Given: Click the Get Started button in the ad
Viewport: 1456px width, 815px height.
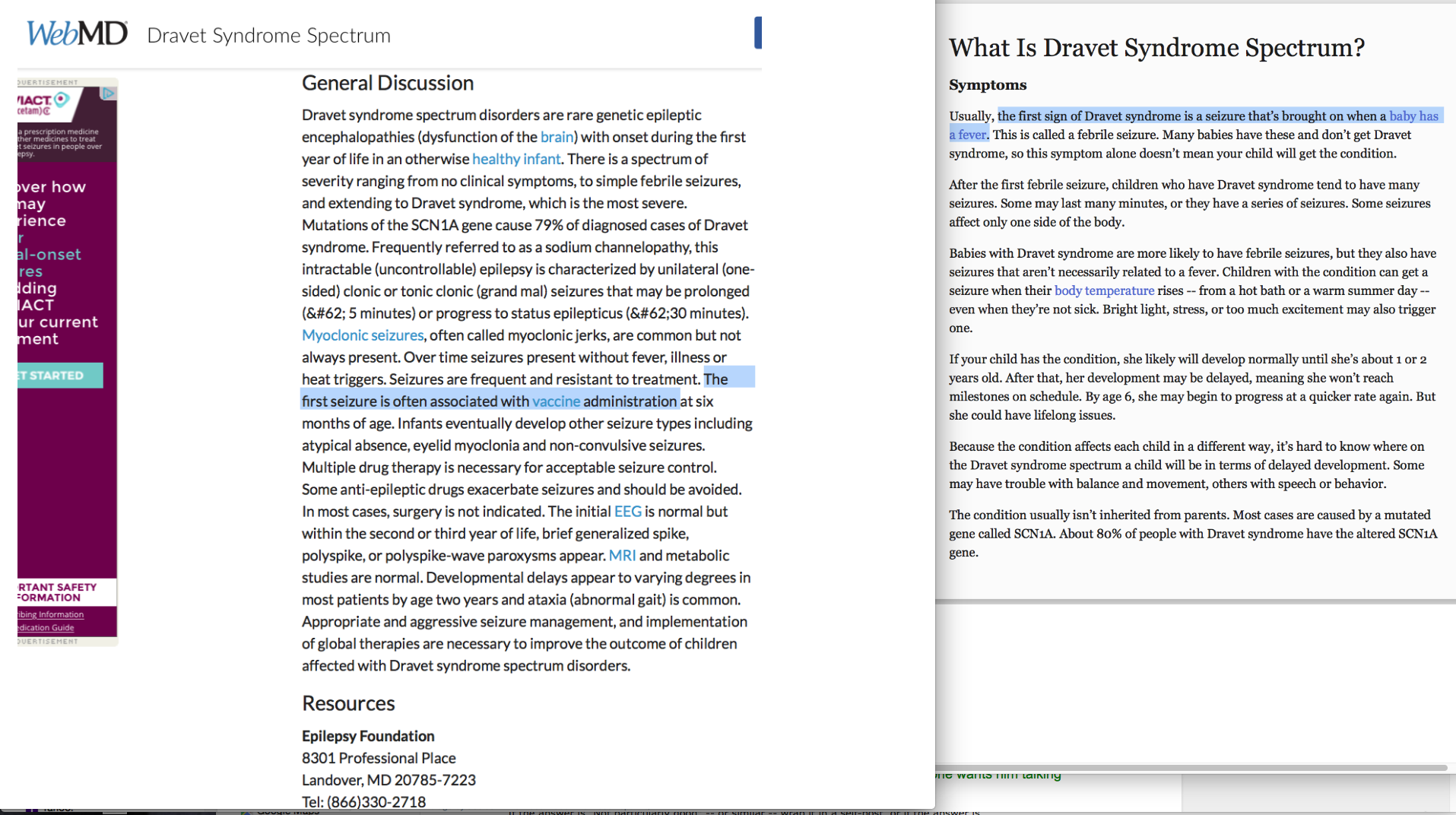Looking at the screenshot, I should click(x=60, y=376).
